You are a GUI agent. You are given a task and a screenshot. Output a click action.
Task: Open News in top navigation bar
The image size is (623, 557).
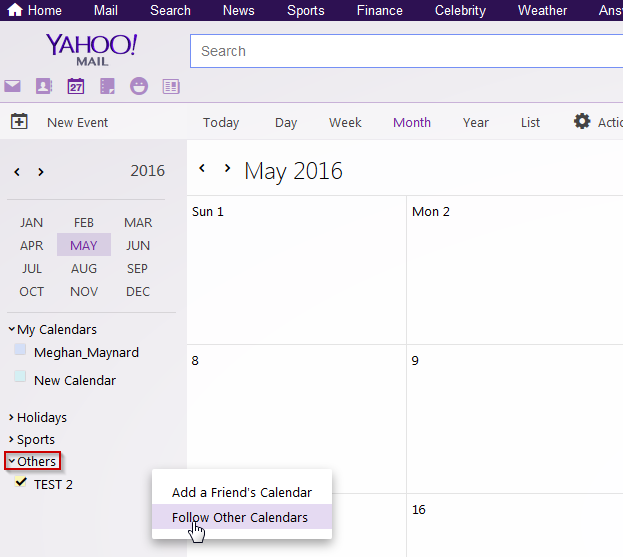coord(238,10)
